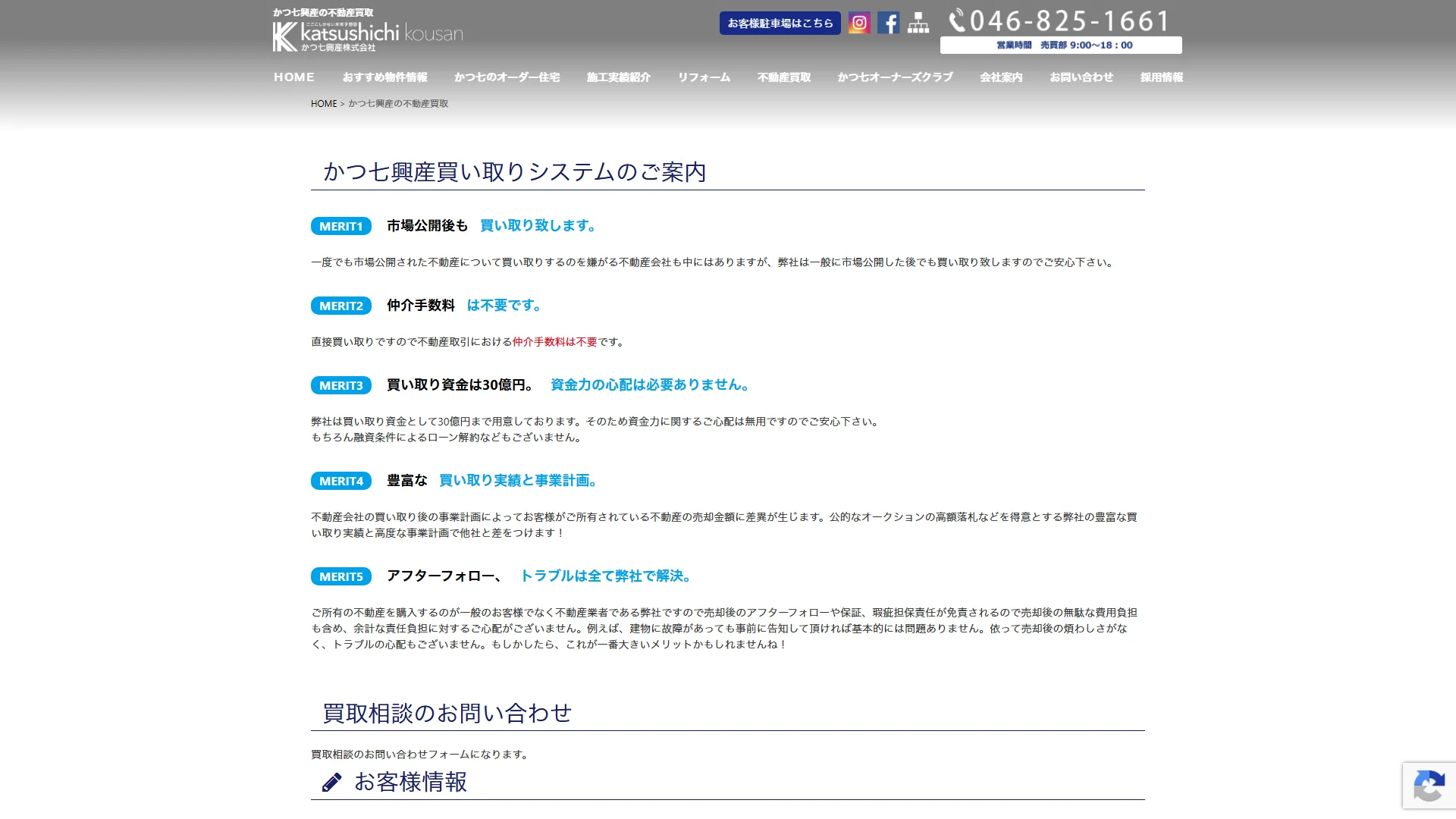Image resolution: width=1456 pixels, height=819 pixels.
Task: Click the phone number 046-825-1661
Action: (1070, 20)
